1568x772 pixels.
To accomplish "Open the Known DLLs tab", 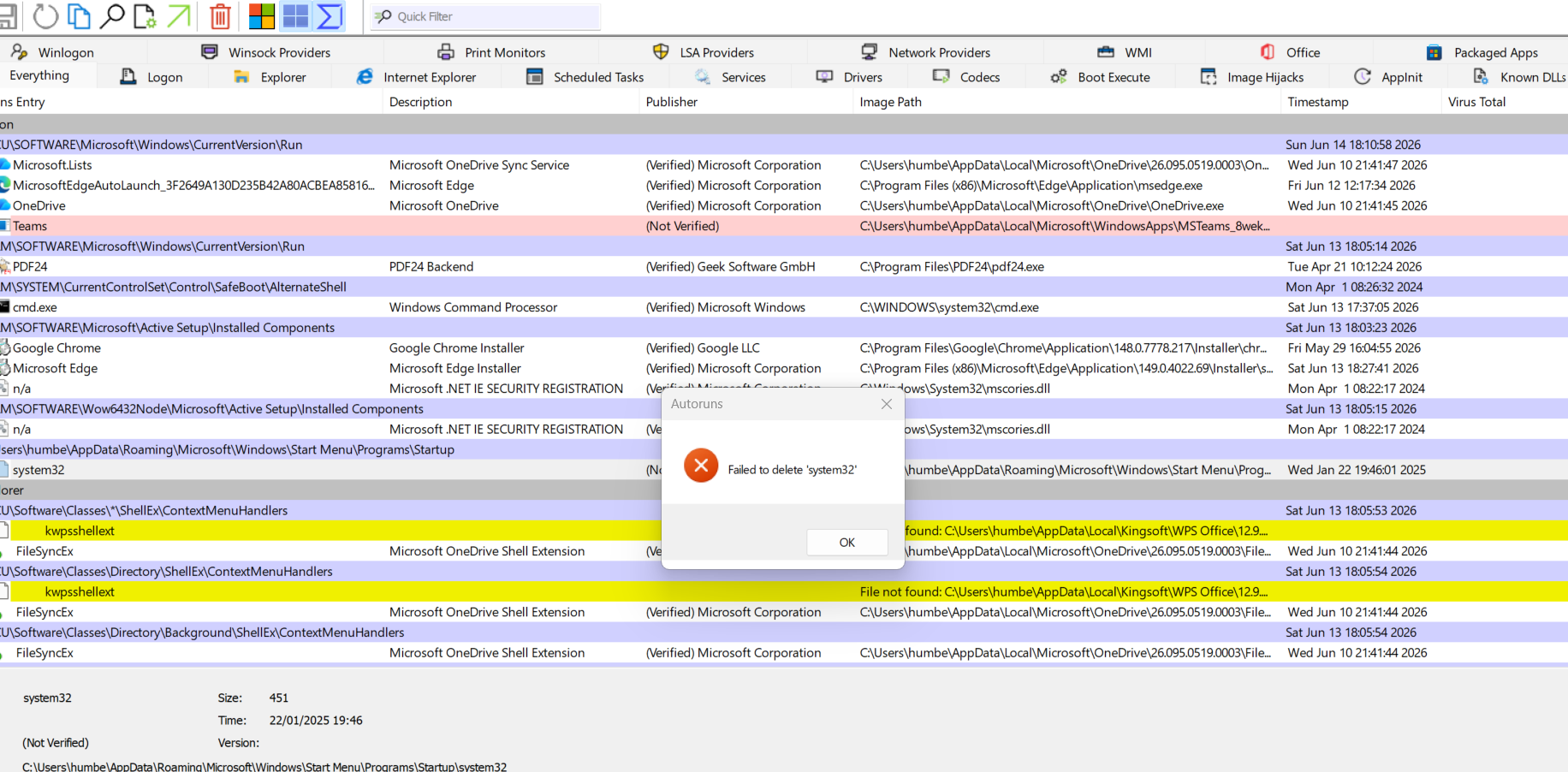I will 1518,77.
